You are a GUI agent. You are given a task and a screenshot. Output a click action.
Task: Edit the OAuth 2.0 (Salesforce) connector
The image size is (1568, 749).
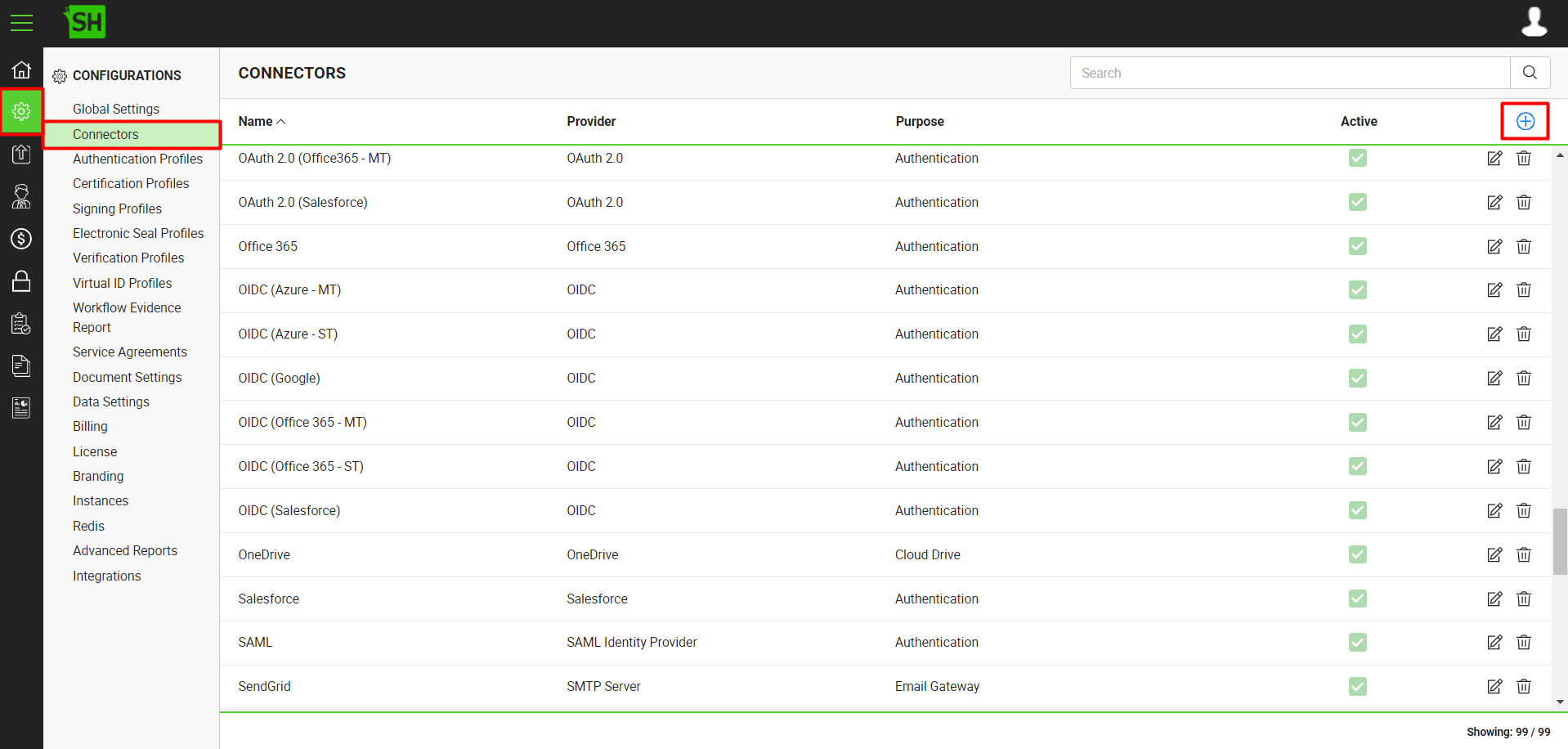click(x=1494, y=202)
